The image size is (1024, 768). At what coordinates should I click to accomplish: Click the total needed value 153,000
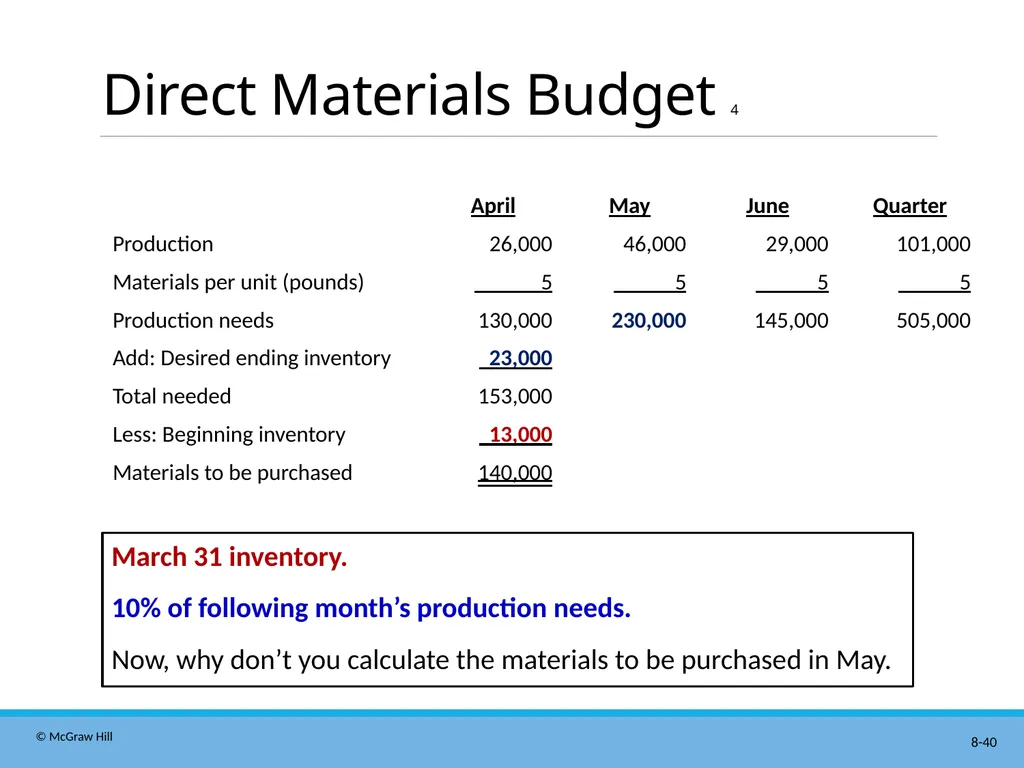tap(515, 396)
